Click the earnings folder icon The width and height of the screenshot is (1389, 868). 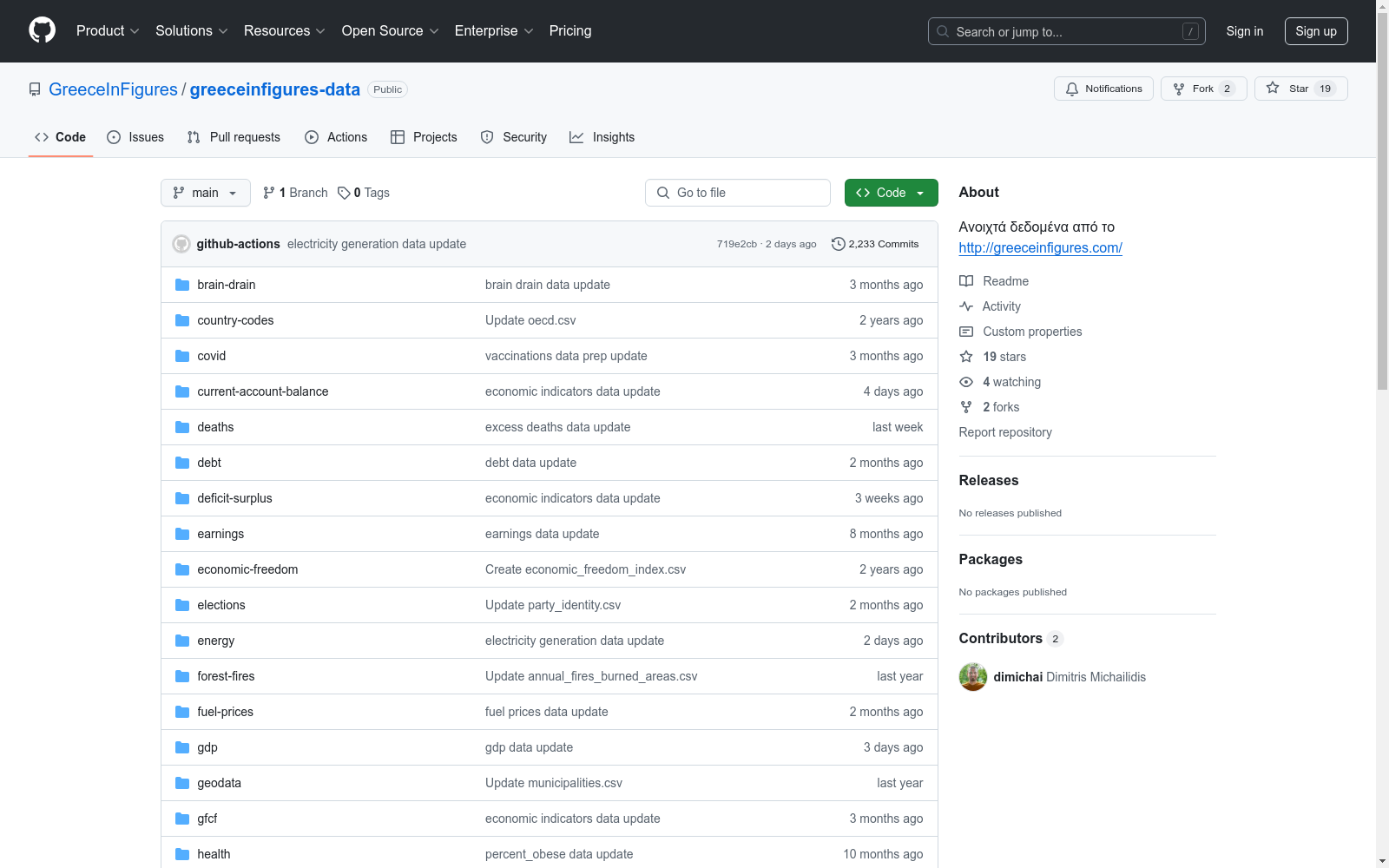[182, 534]
